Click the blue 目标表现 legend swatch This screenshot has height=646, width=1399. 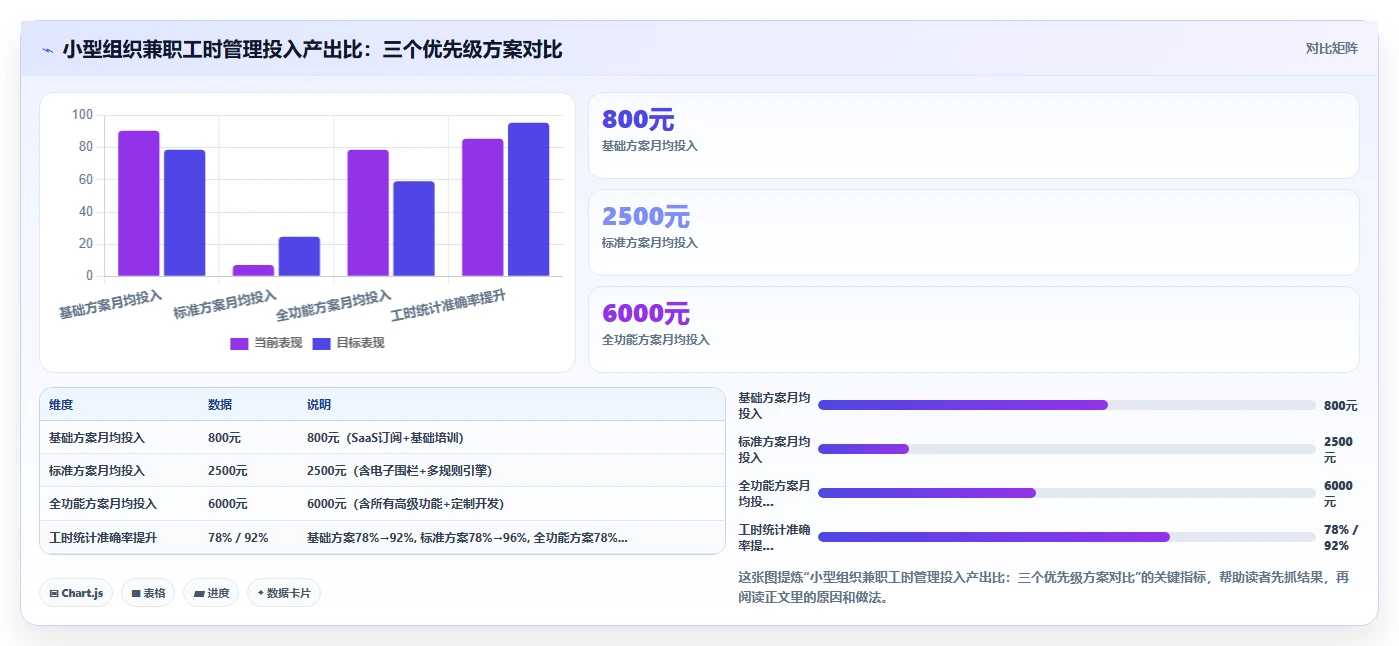tap(321, 343)
